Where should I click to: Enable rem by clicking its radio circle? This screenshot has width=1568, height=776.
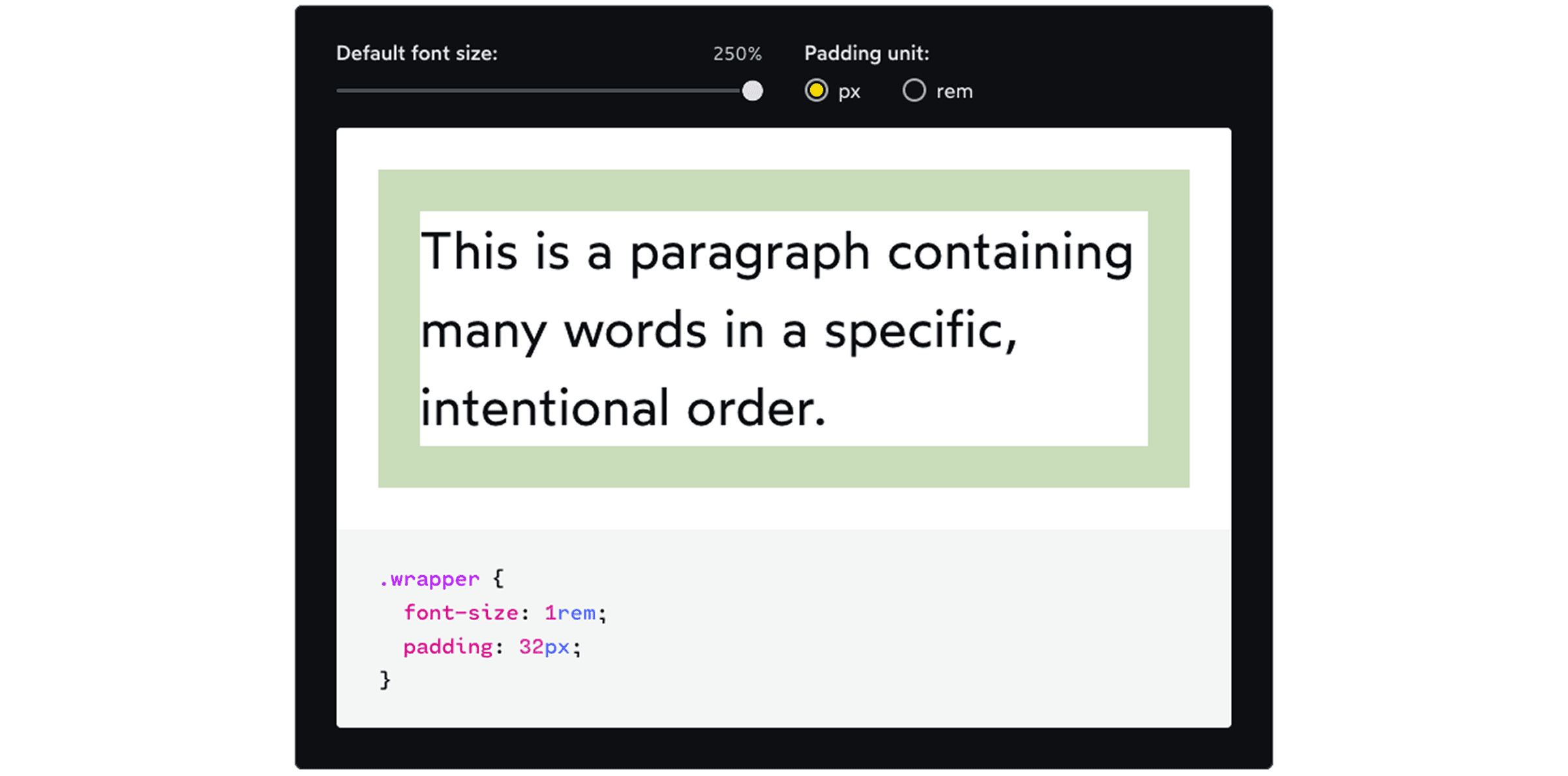[914, 91]
